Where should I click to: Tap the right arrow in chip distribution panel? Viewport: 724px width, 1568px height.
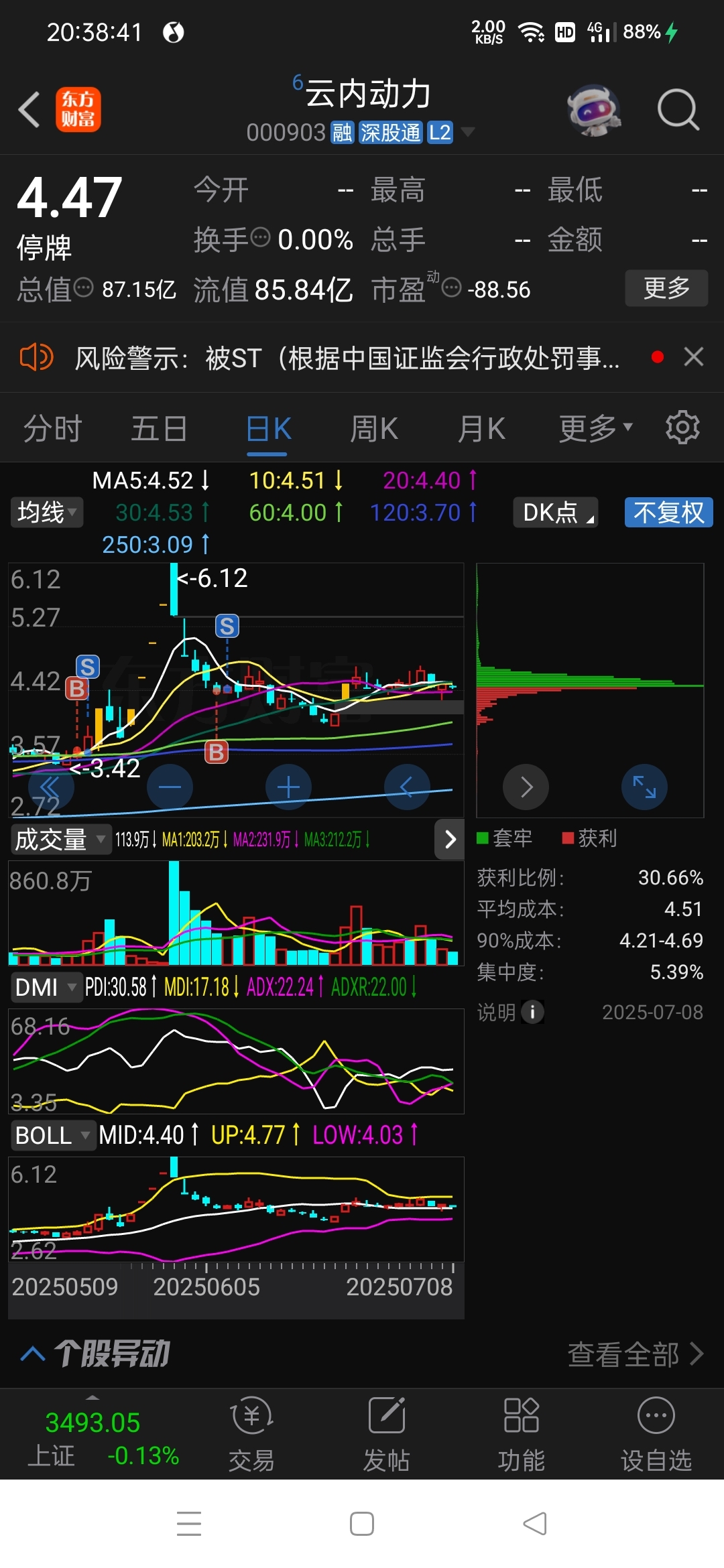[526, 787]
